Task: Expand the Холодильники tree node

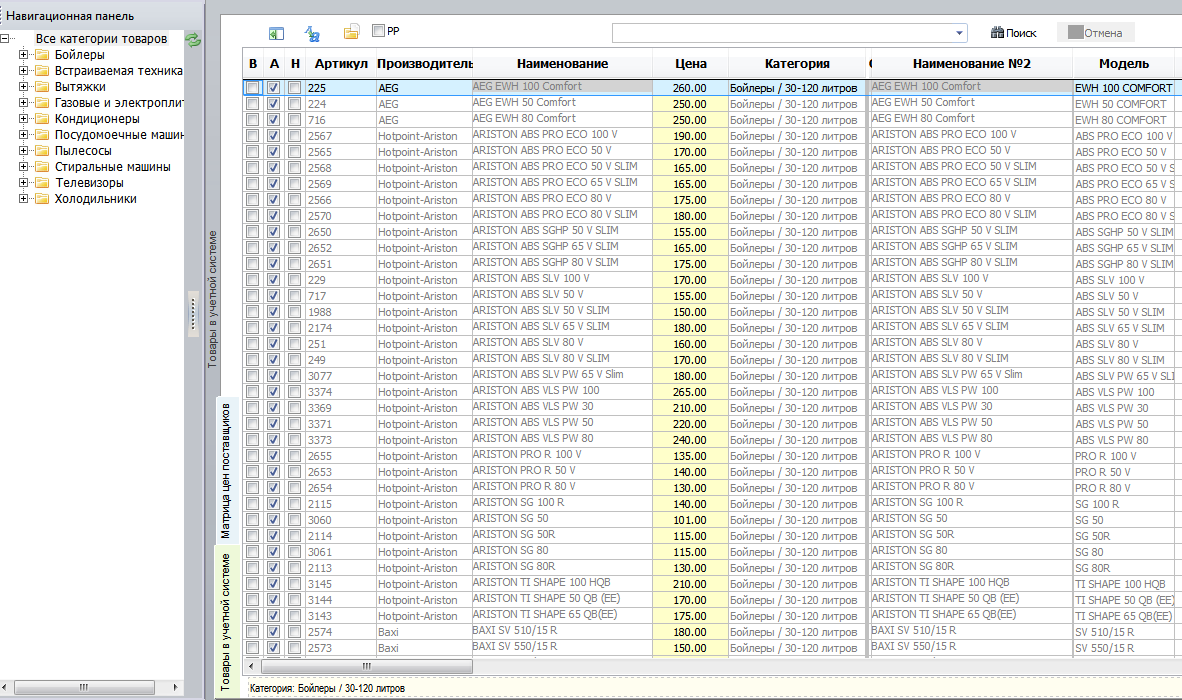Action: [23, 199]
